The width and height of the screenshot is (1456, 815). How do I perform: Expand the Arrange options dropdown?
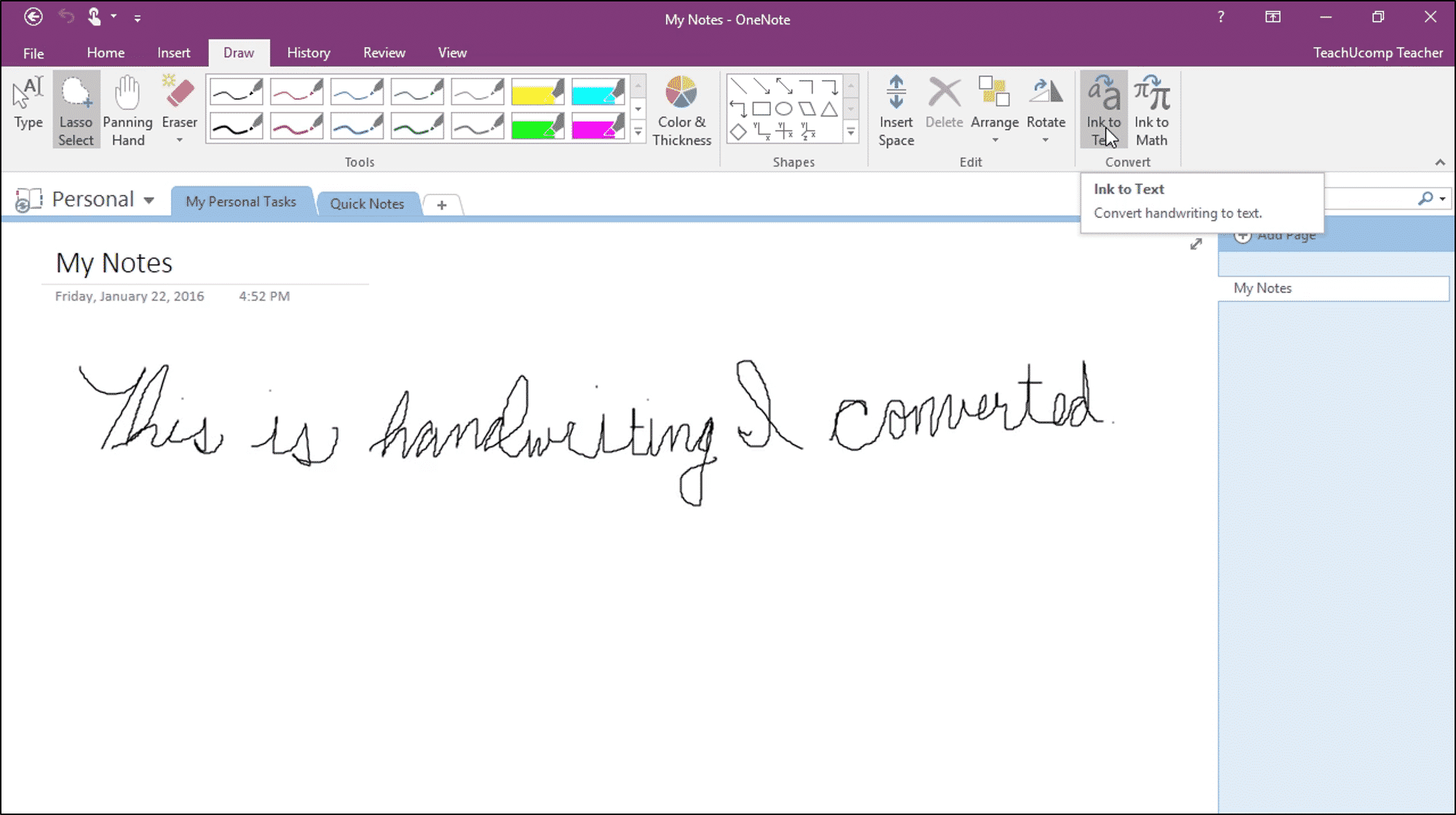pyautogui.click(x=993, y=139)
